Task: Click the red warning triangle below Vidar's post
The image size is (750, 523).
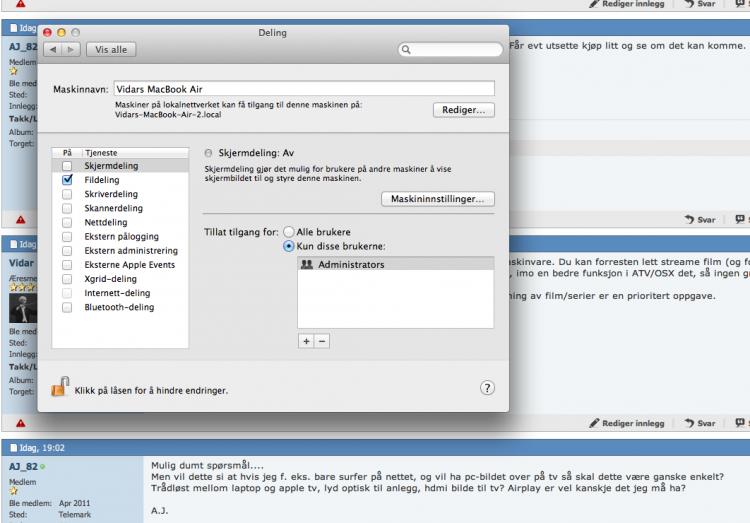Action: coord(21,423)
